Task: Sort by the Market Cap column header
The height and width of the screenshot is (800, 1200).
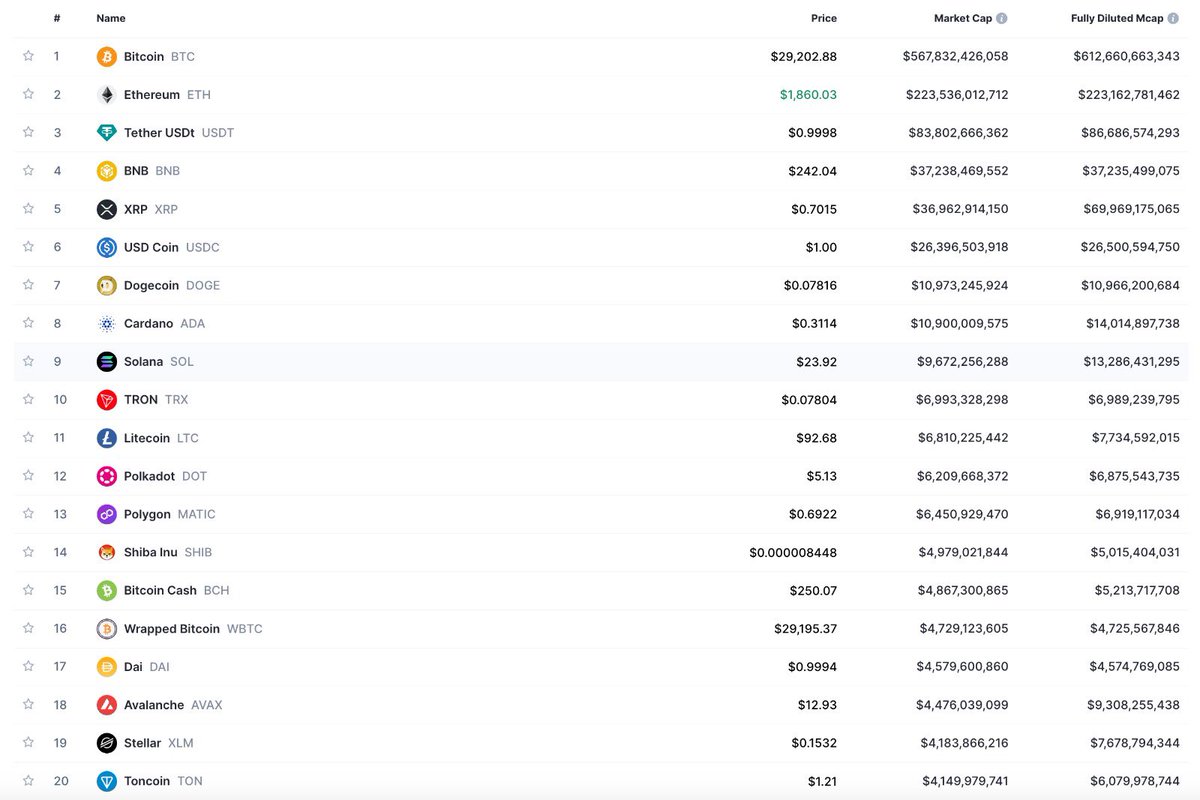Action: click(x=963, y=18)
